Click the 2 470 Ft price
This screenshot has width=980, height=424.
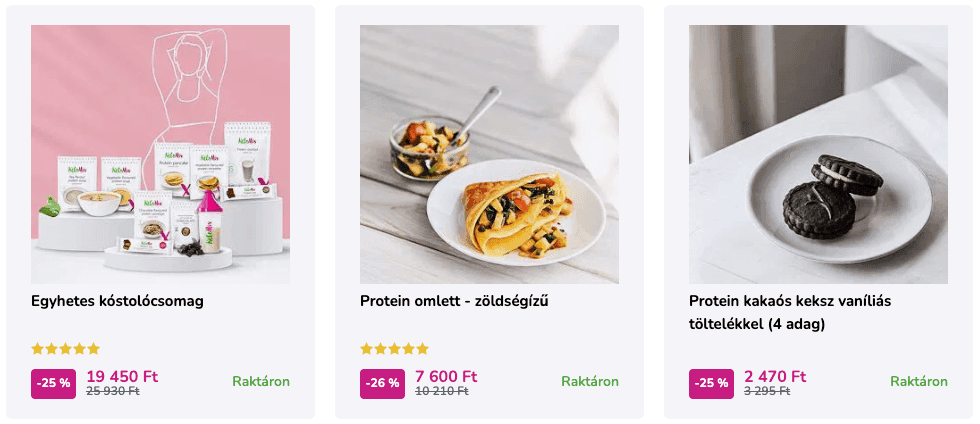click(x=775, y=376)
